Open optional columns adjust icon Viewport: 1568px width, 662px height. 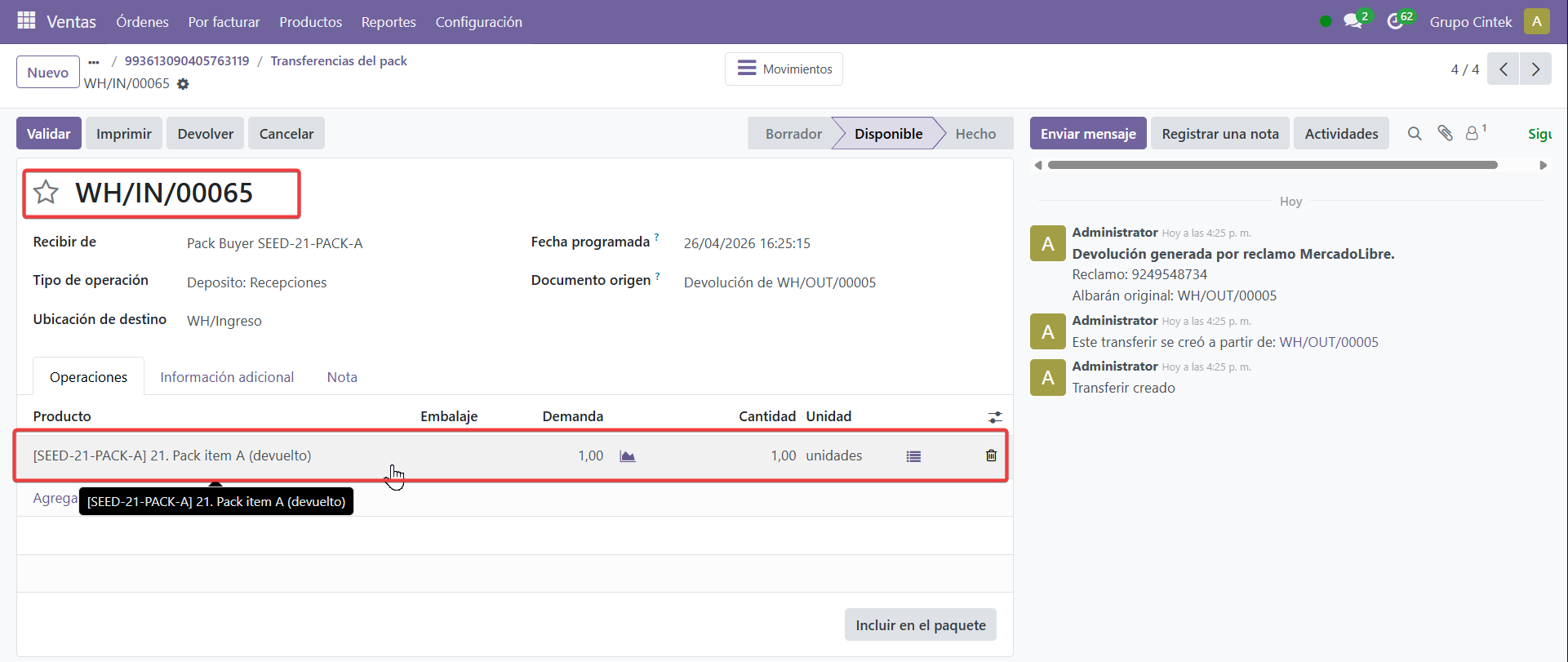click(x=995, y=417)
